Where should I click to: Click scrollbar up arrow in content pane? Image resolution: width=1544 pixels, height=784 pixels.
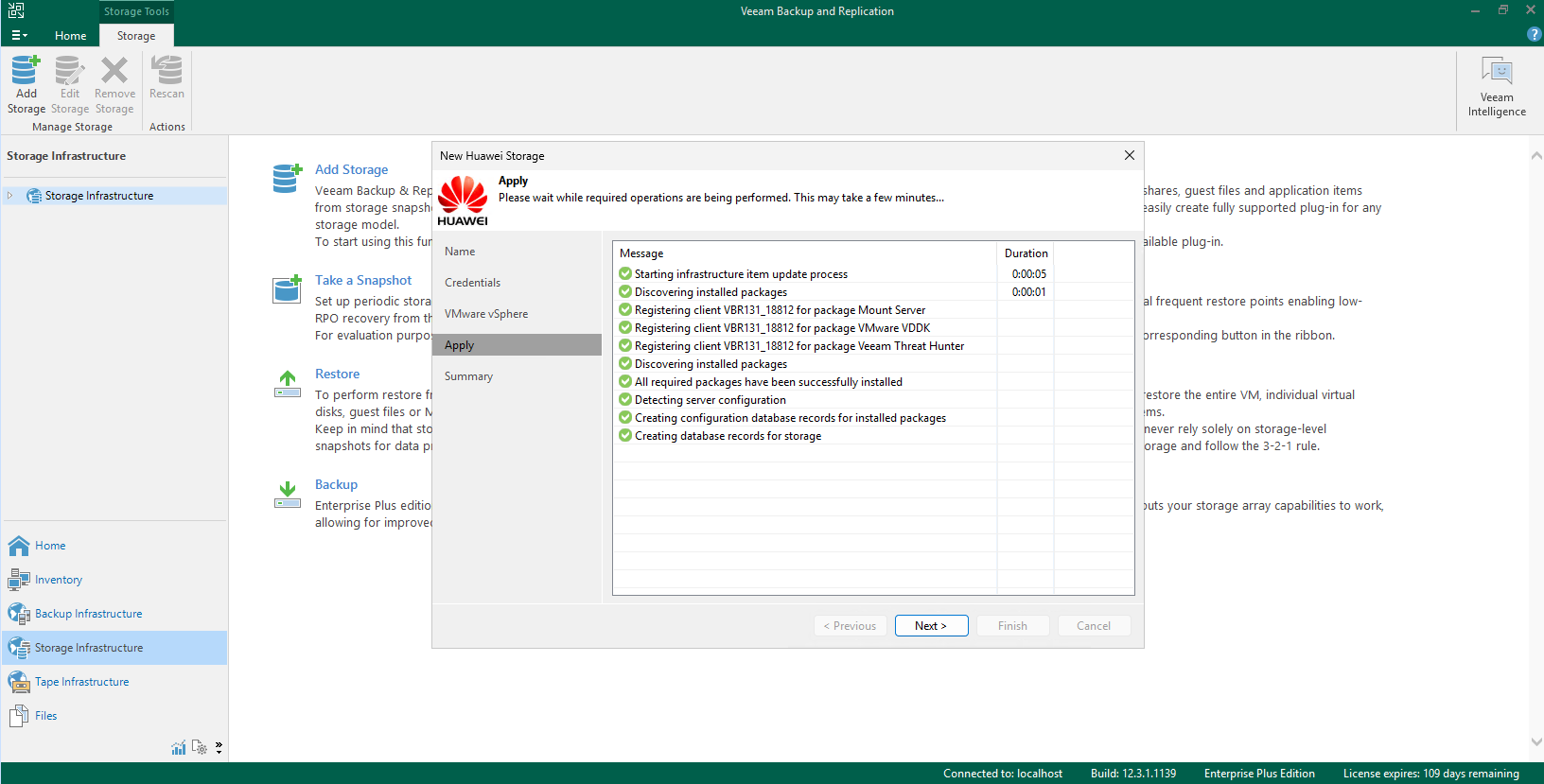pyautogui.click(x=1536, y=155)
